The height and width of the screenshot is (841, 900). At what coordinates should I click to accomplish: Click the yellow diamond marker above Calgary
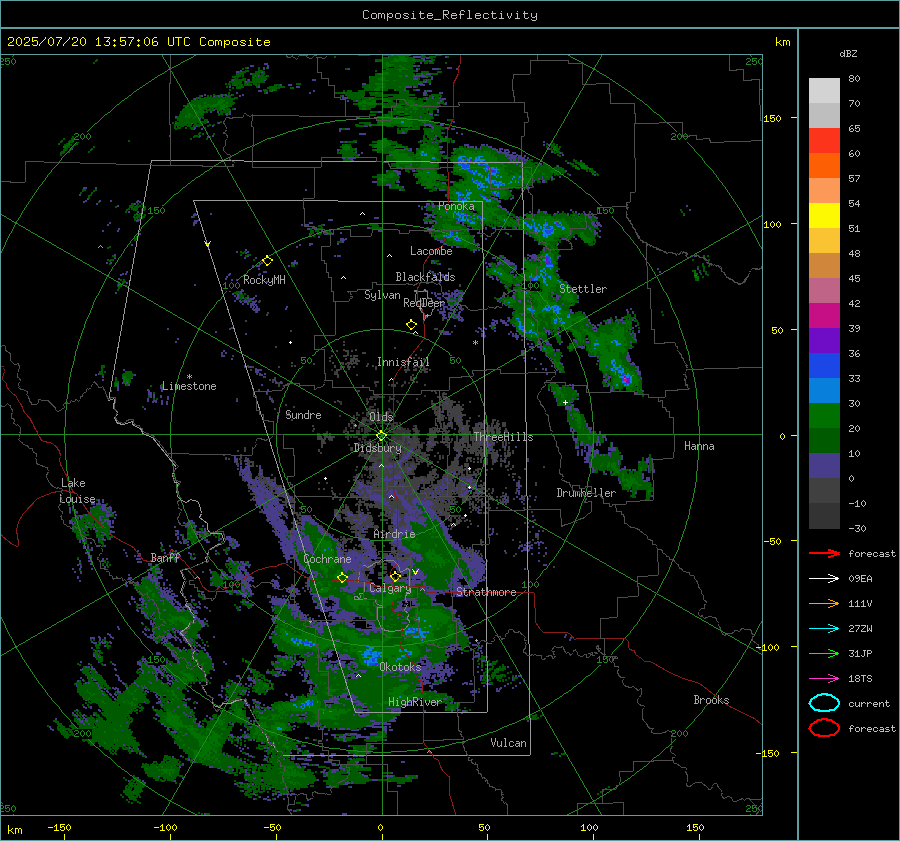[395, 576]
